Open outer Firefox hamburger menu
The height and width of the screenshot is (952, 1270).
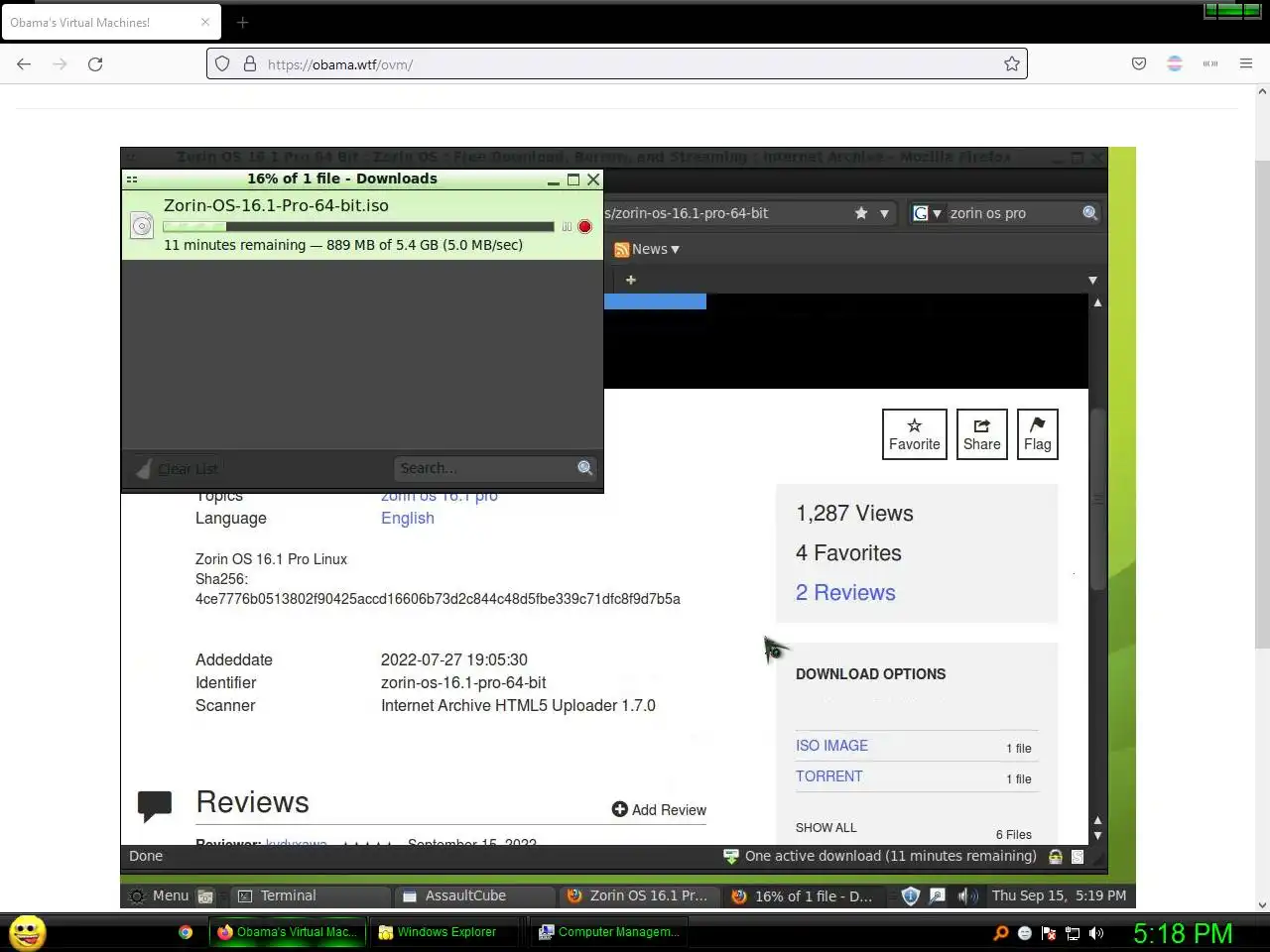click(x=1246, y=64)
